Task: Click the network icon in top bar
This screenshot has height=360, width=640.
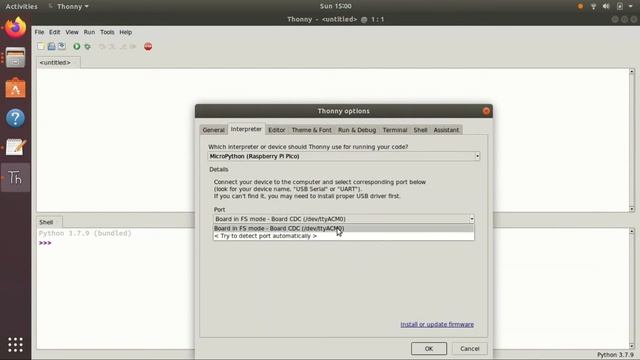Action: [x=593, y=6]
